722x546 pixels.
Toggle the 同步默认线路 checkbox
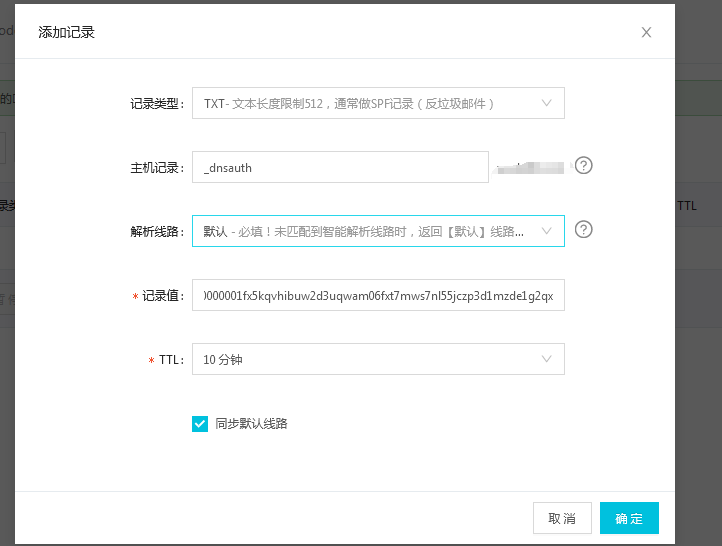pos(200,424)
